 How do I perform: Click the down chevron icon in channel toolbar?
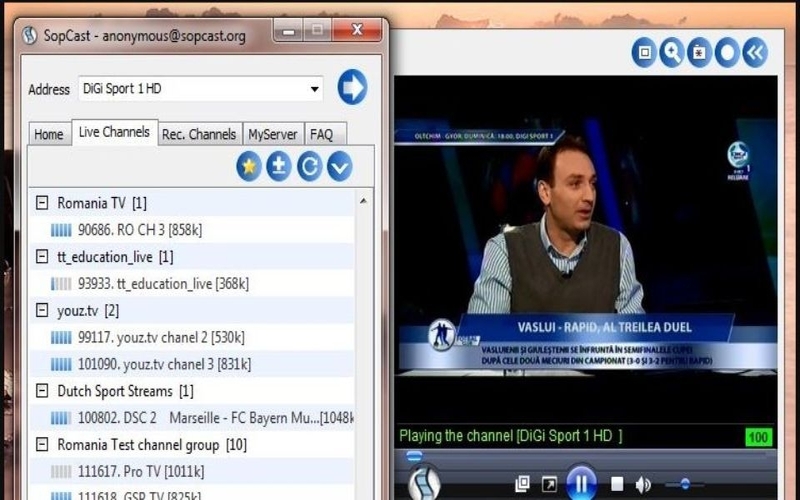[x=340, y=166]
